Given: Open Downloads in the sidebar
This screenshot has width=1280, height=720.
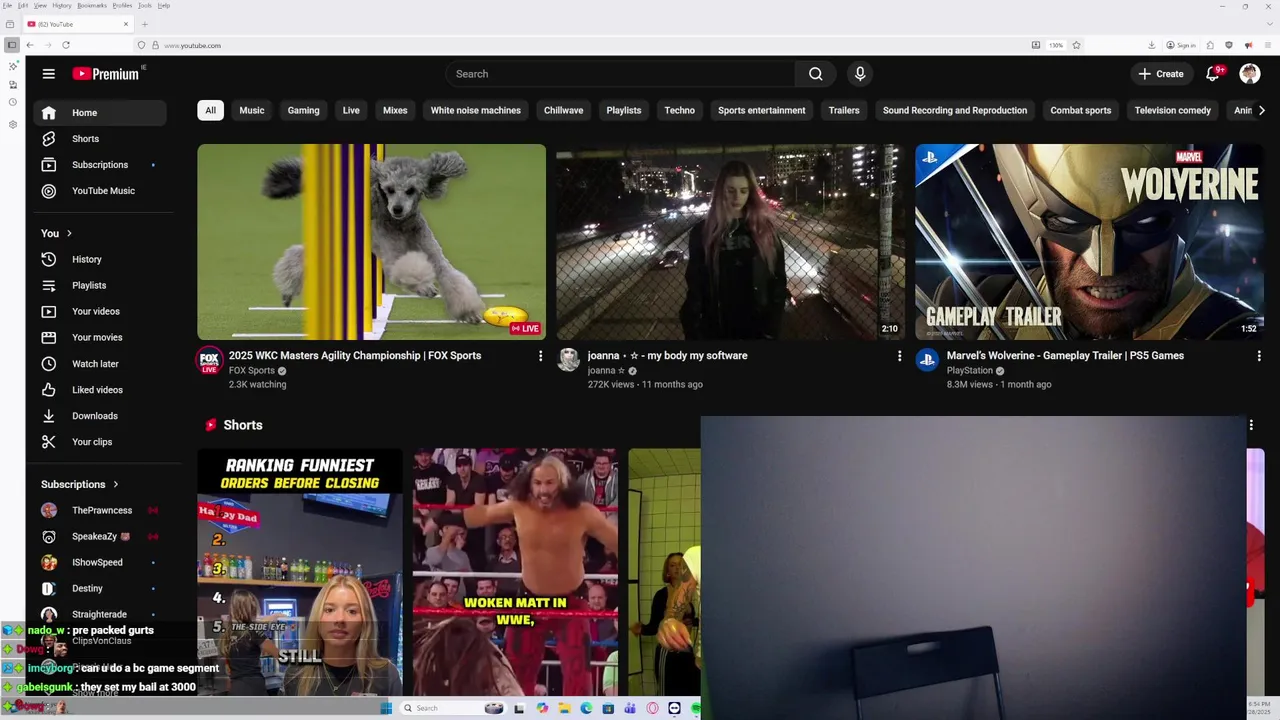Looking at the screenshot, I should click(100, 416).
